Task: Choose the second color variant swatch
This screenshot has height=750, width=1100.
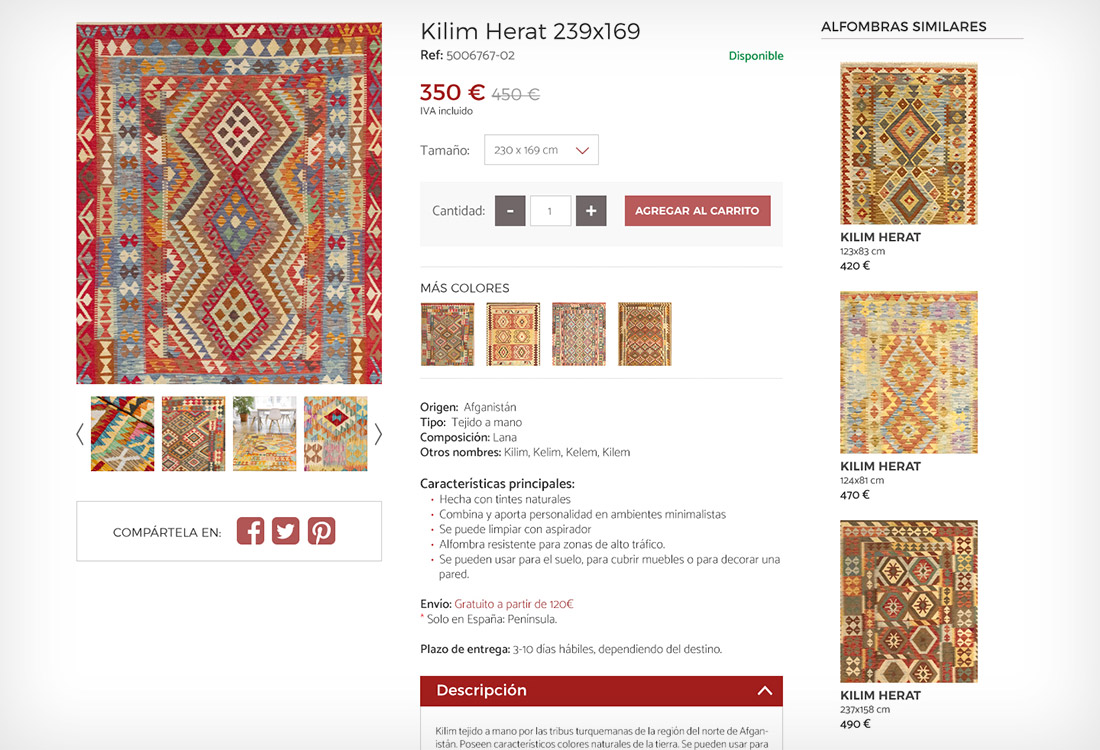Action: click(x=513, y=334)
